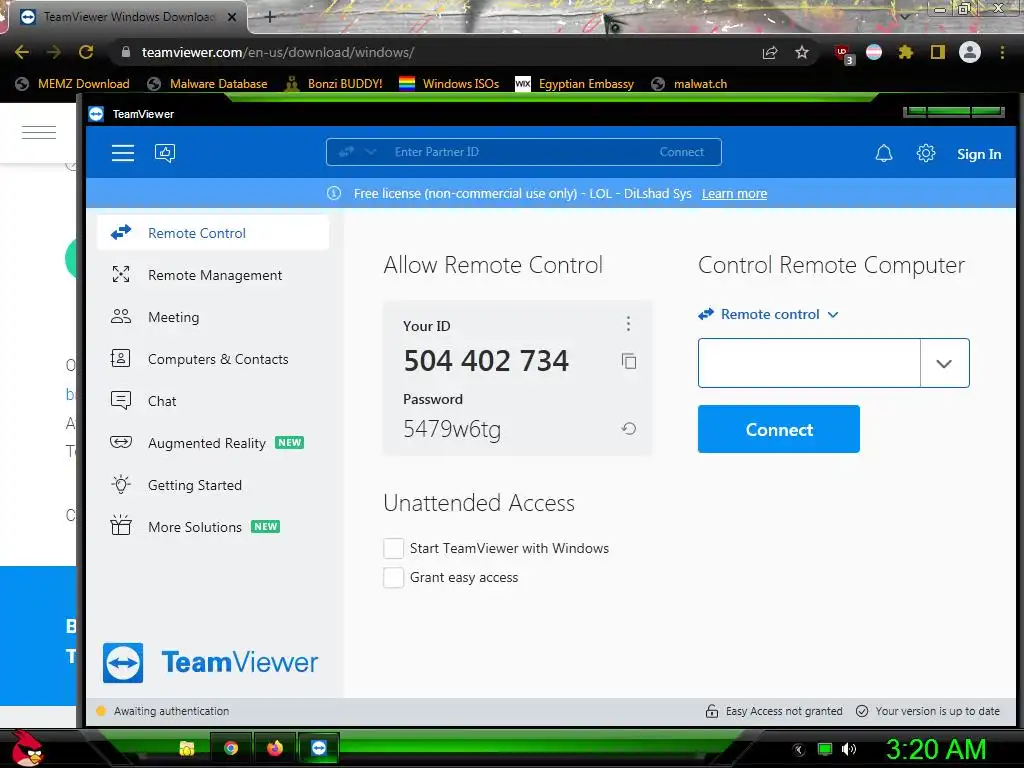Open File Explorer from the taskbar
The image size is (1024, 768).
[187, 748]
